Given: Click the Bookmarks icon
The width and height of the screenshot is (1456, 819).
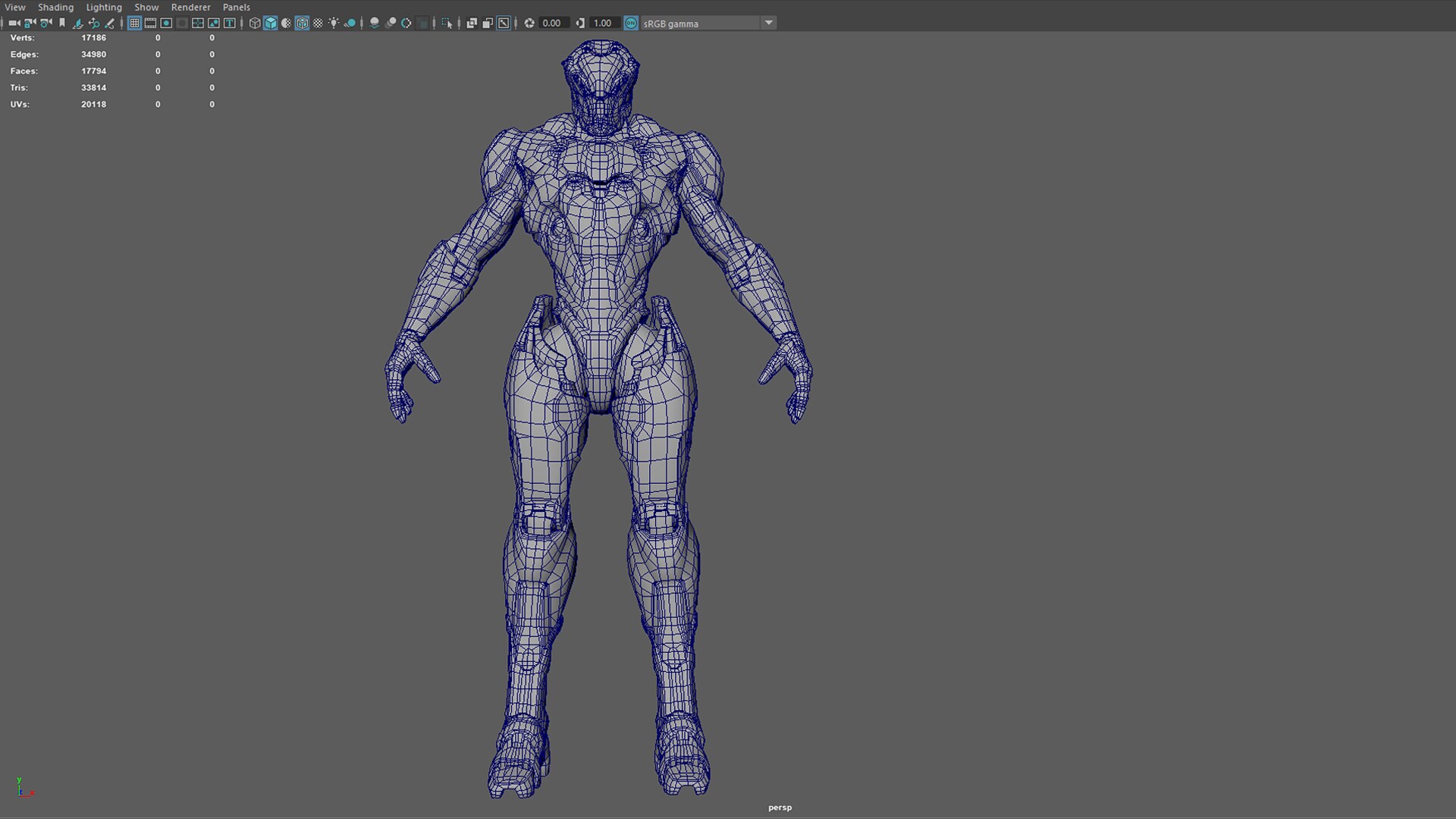Looking at the screenshot, I should click(x=62, y=23).
